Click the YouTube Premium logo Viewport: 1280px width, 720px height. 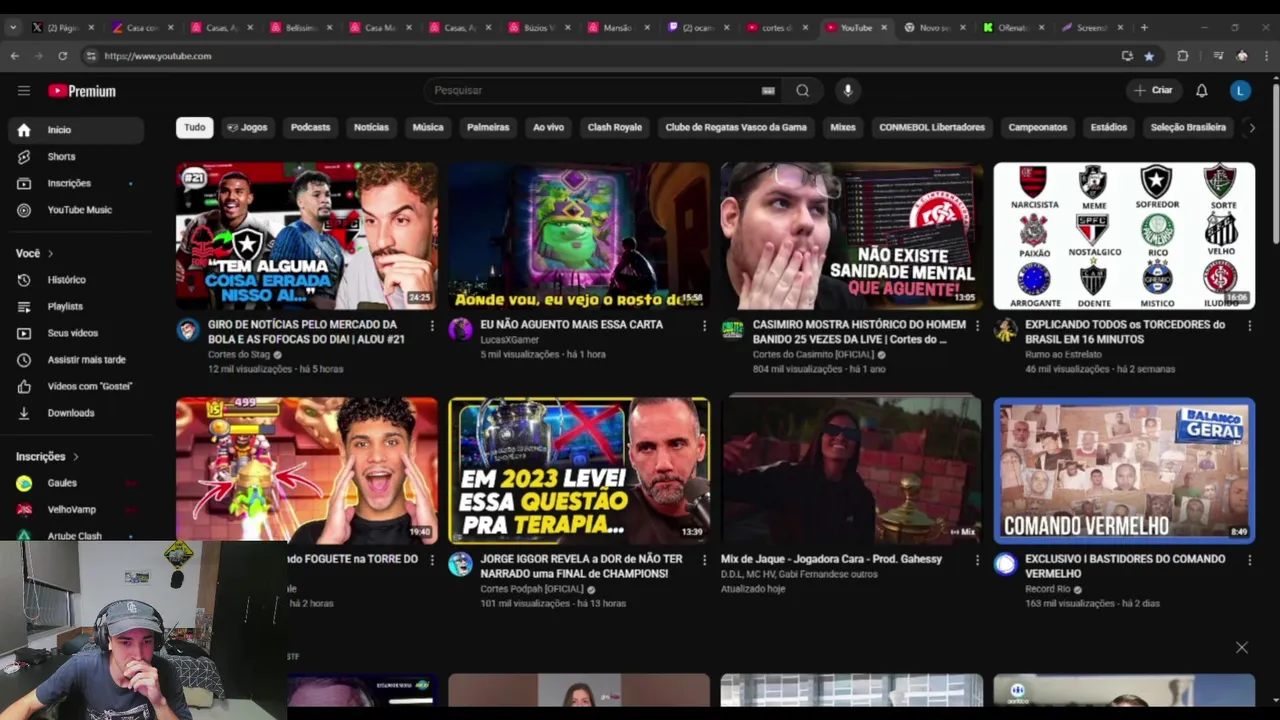[82, 91]
